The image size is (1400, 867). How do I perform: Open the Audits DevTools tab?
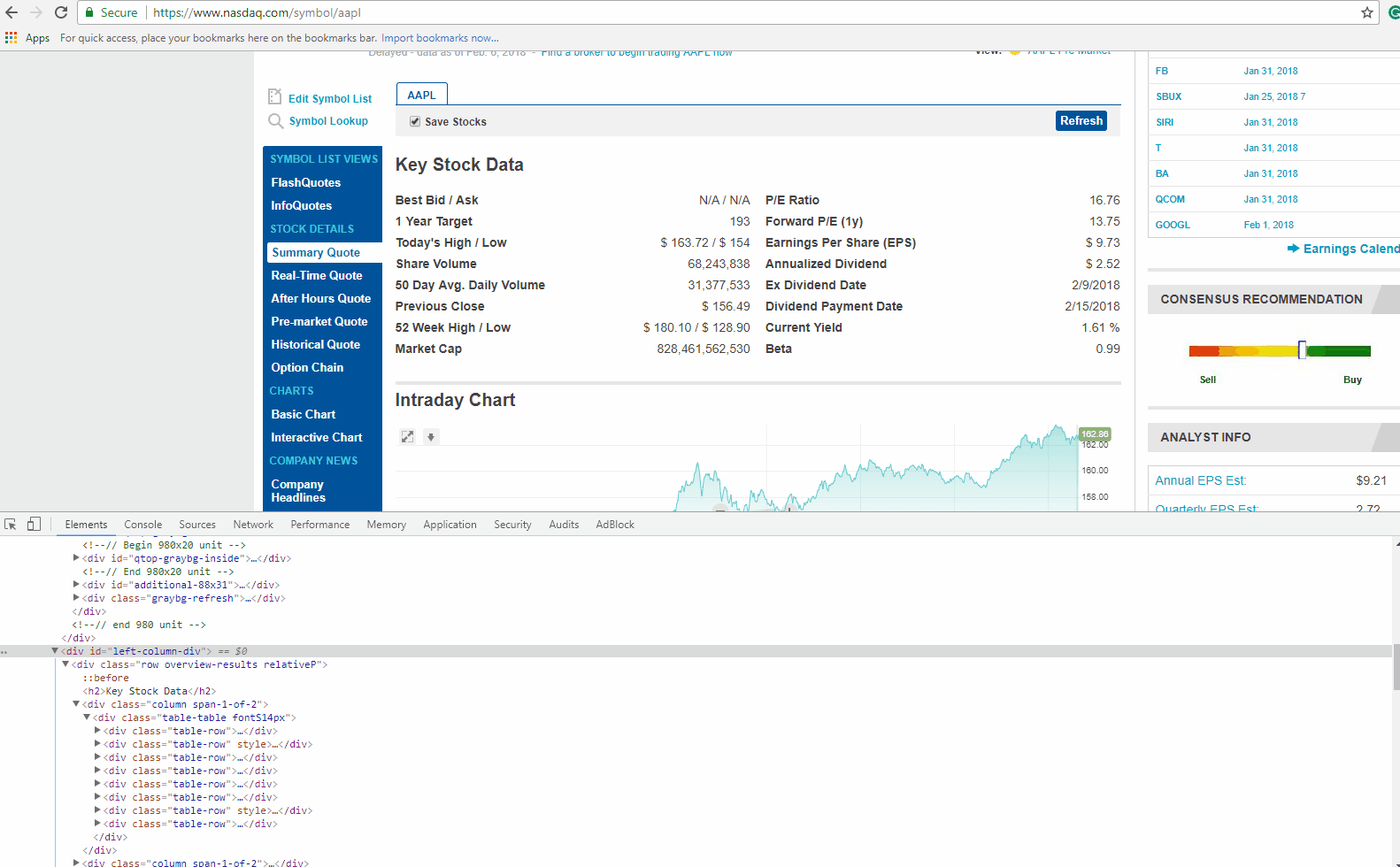click(x=564, y=525)
